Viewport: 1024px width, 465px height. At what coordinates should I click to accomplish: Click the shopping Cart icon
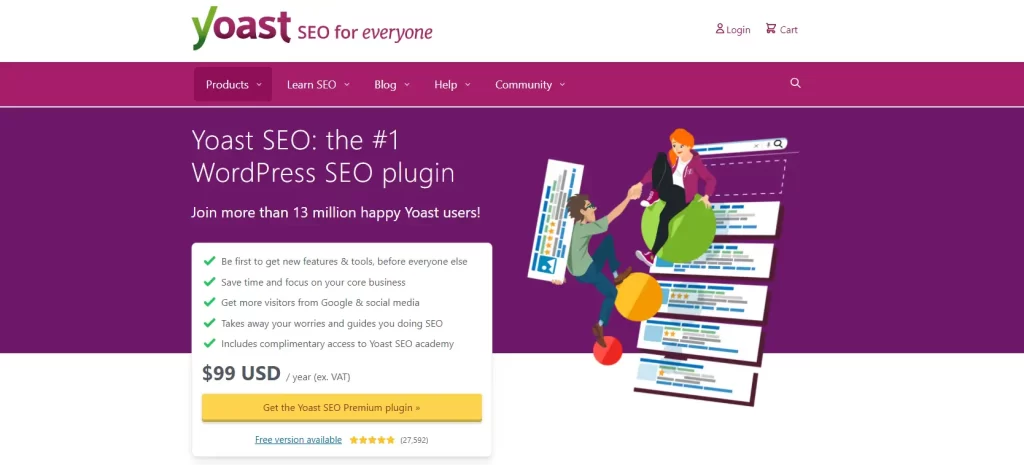[771, 29]
